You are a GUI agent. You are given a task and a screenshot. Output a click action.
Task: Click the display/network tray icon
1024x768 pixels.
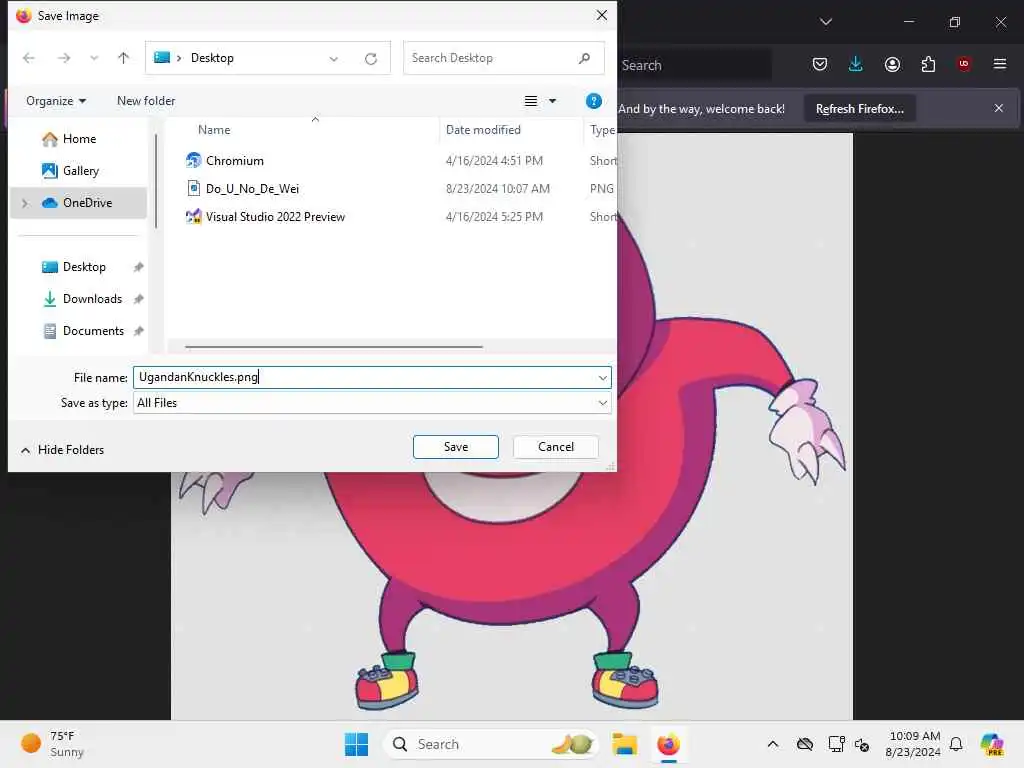[x=836, y=744]
